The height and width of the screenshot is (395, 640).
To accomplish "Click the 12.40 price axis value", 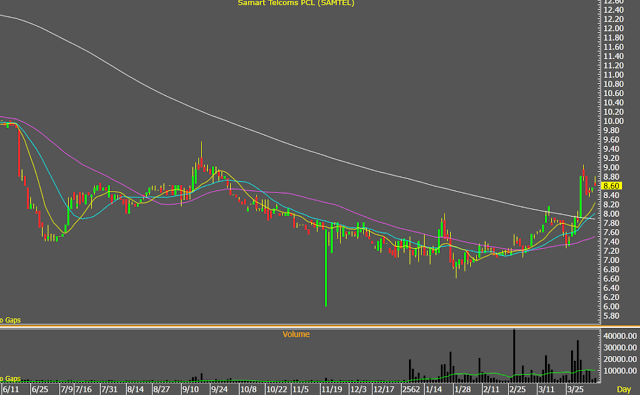I will [x=613, y=10].
